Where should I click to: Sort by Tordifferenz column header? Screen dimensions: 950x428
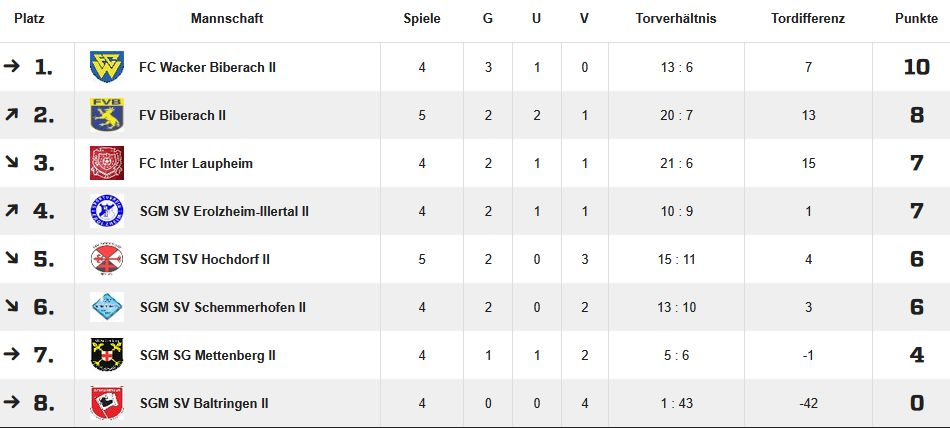point(808,19)
